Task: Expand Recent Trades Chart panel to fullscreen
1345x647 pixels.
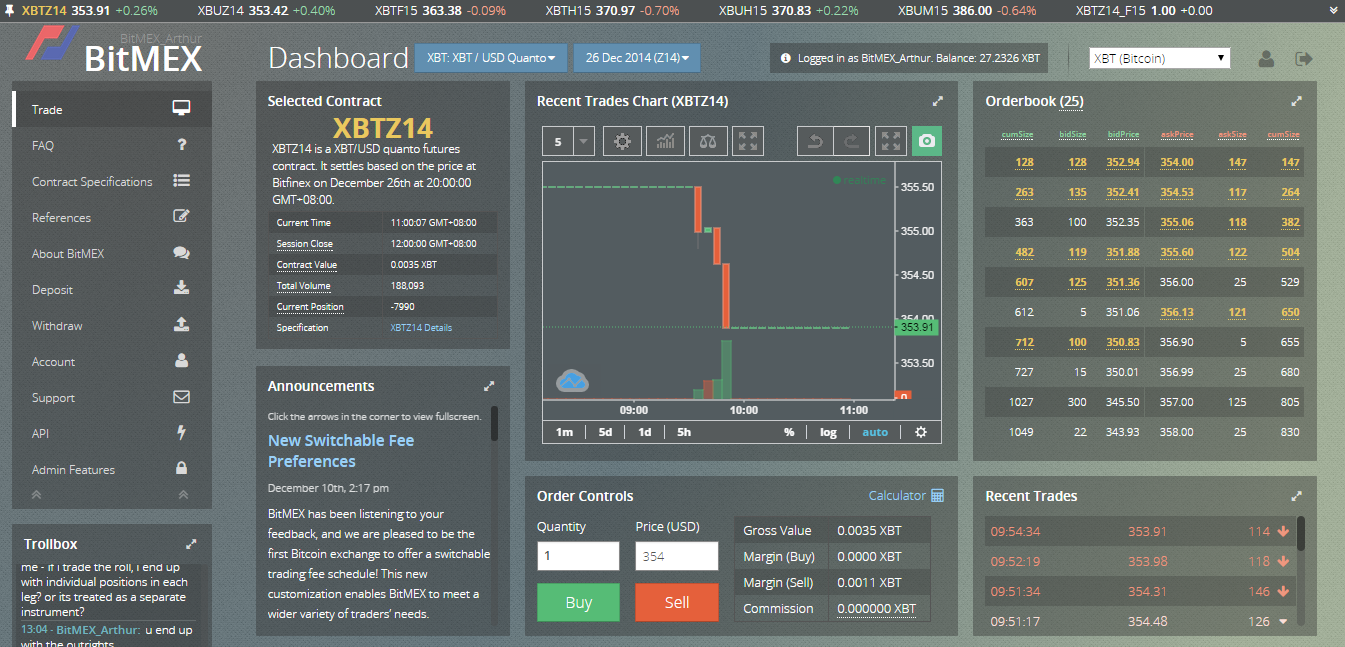Action: (x=937, y=101)
